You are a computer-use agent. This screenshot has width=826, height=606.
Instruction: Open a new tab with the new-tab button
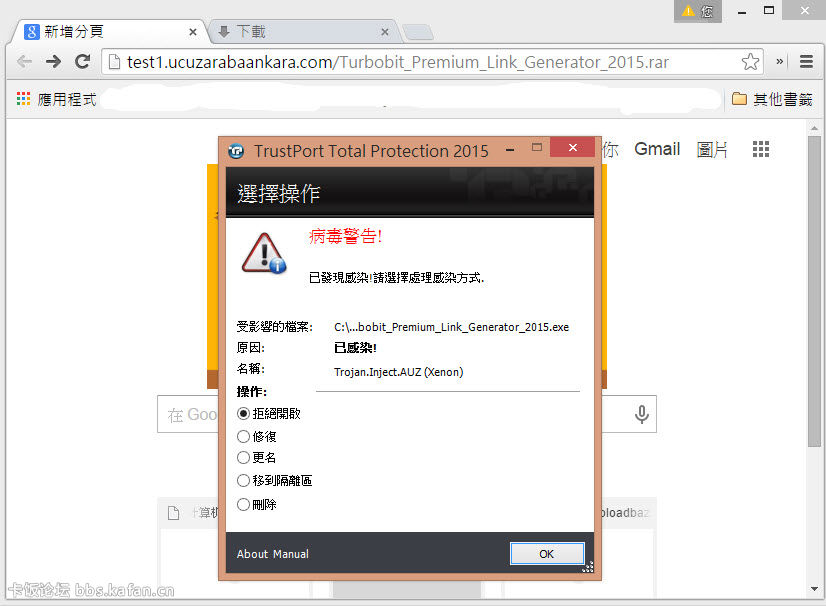419,32
